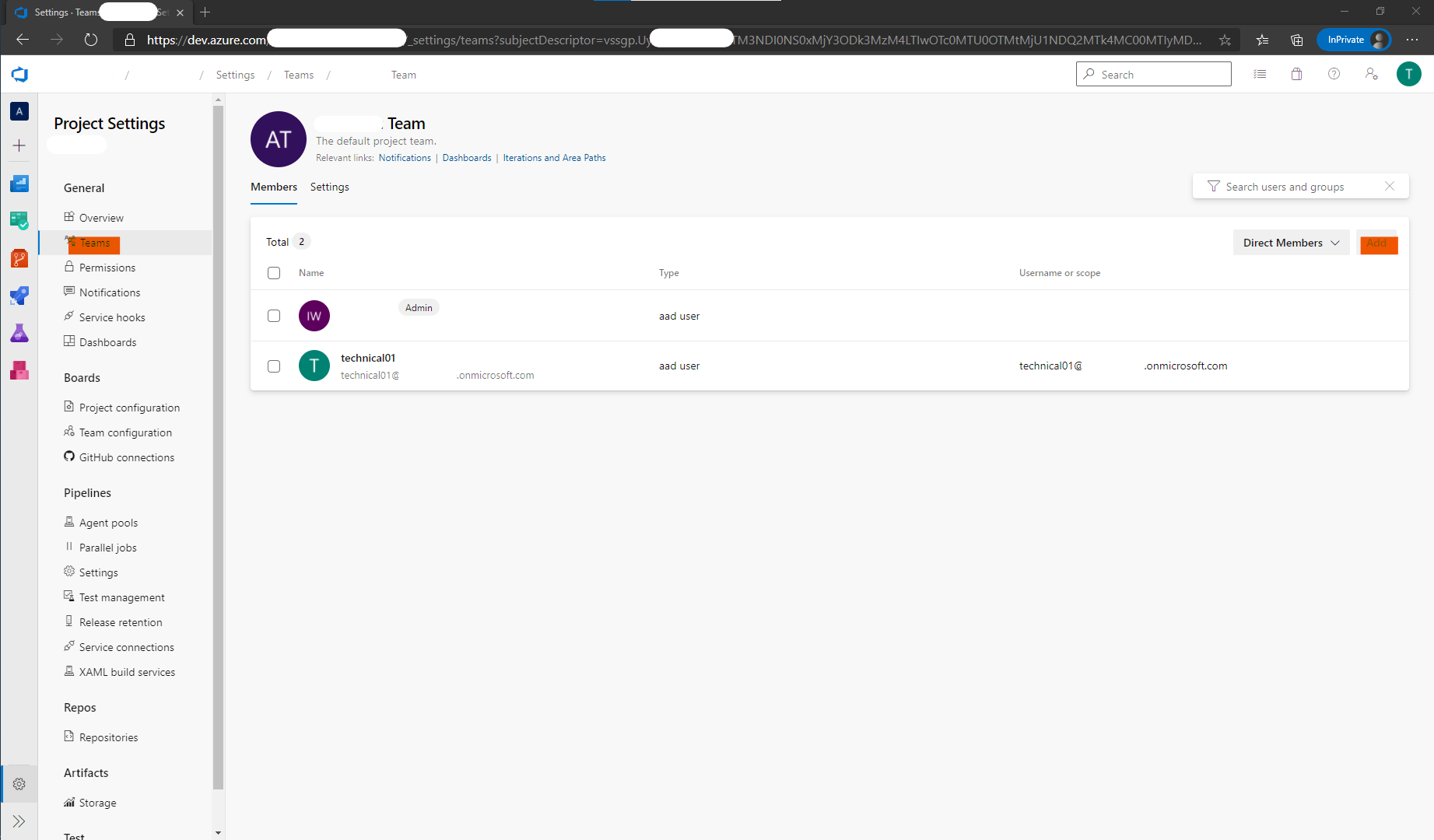Open Service connections settings
Image resolution: width=1434 pixels, height=840 pixels.
pyautogui.click(x=125, y=647)
